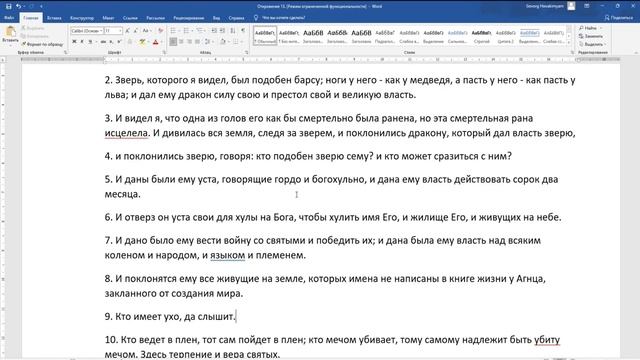Screen dimensions: 640x360
Task: Increase font size with grow font icon
Action: (127, 31)
